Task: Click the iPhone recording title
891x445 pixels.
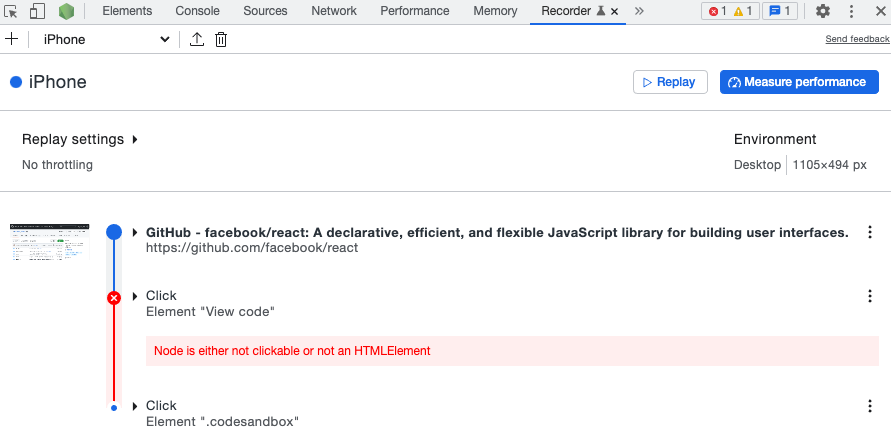Action: 57,82
